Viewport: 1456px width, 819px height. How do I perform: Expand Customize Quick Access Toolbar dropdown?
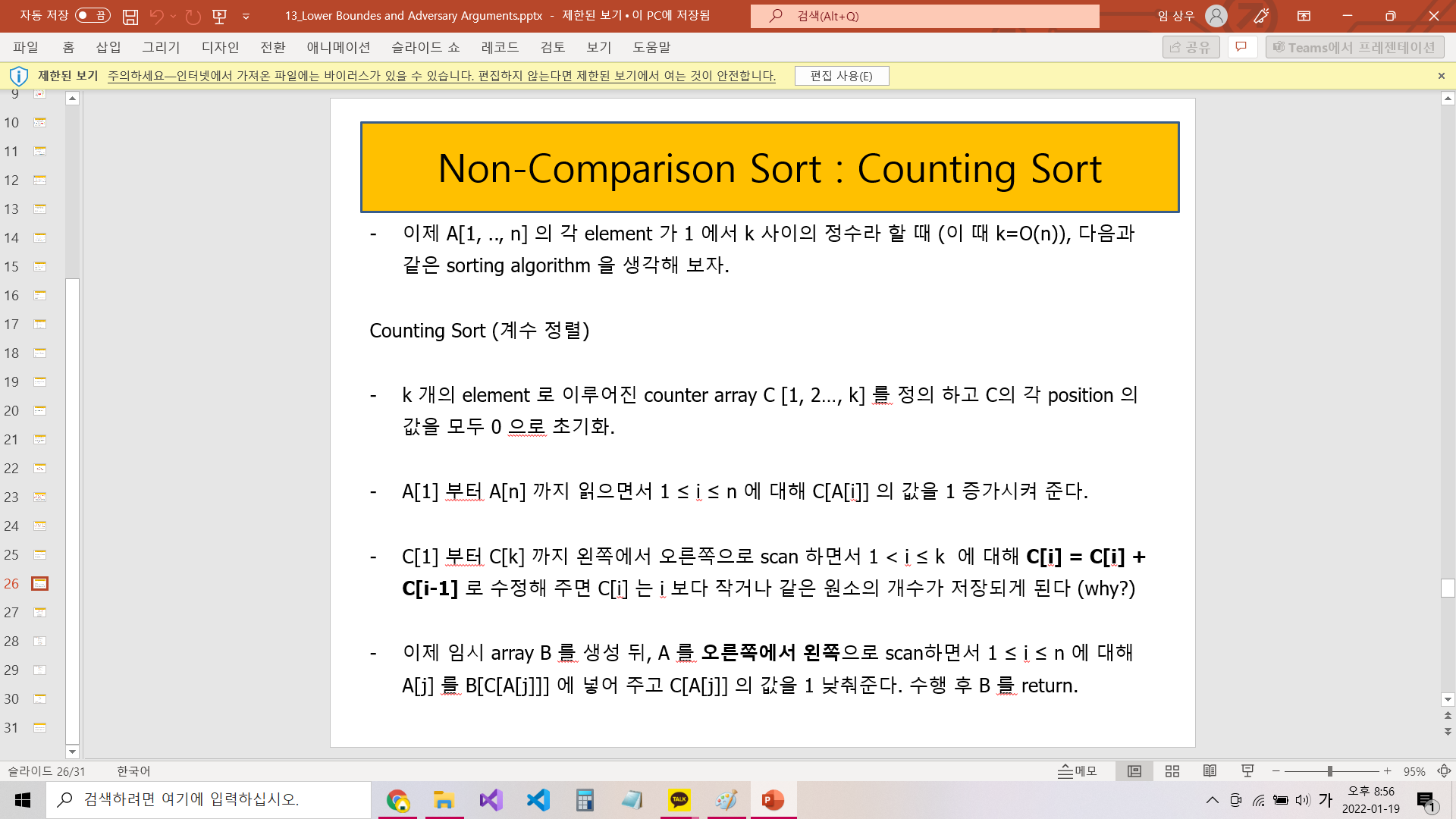point(246,16)
